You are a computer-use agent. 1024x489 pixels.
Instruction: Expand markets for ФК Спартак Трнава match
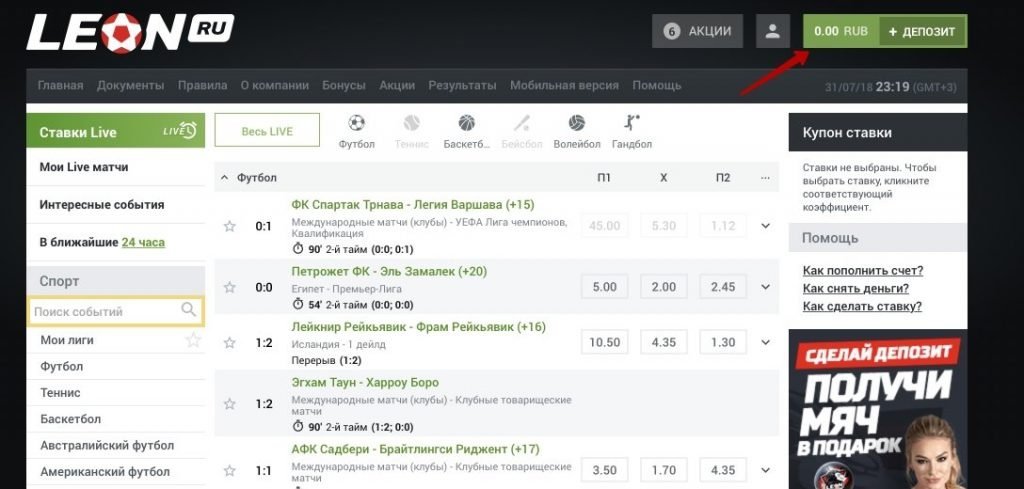click(766, 226)
